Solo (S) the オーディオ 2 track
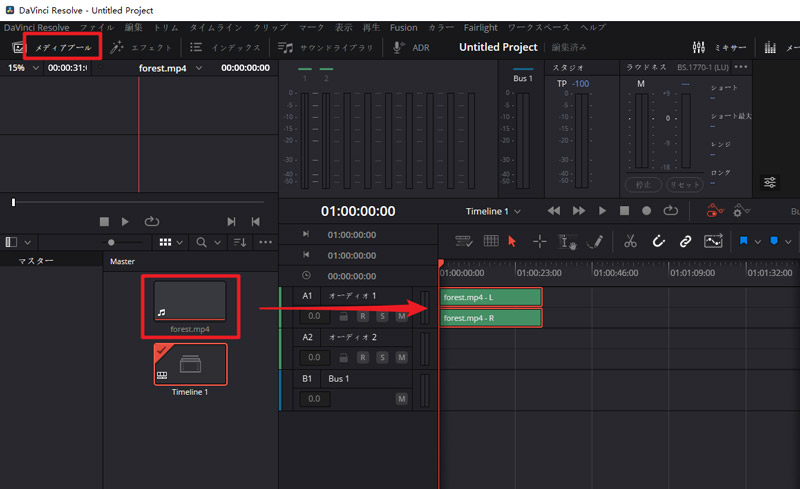 [382, 358]
